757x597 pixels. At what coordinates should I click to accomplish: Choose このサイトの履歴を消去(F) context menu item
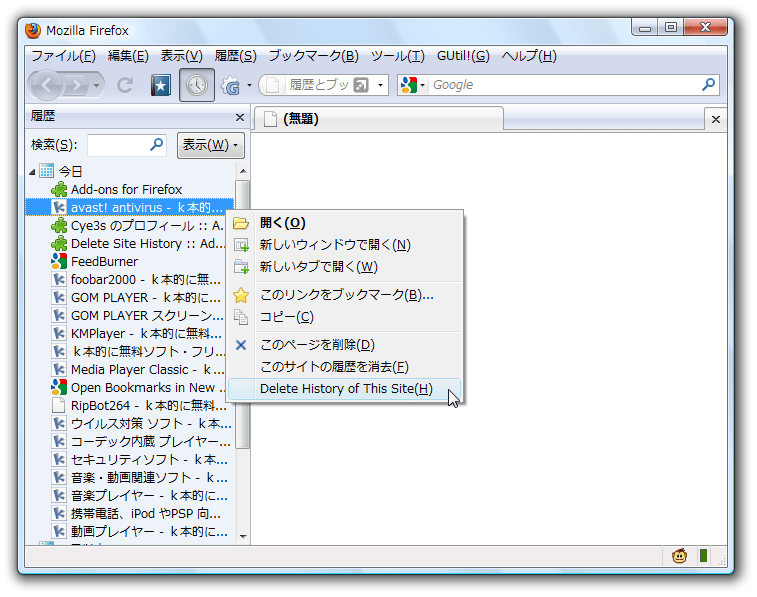click(x=345, y=367)
